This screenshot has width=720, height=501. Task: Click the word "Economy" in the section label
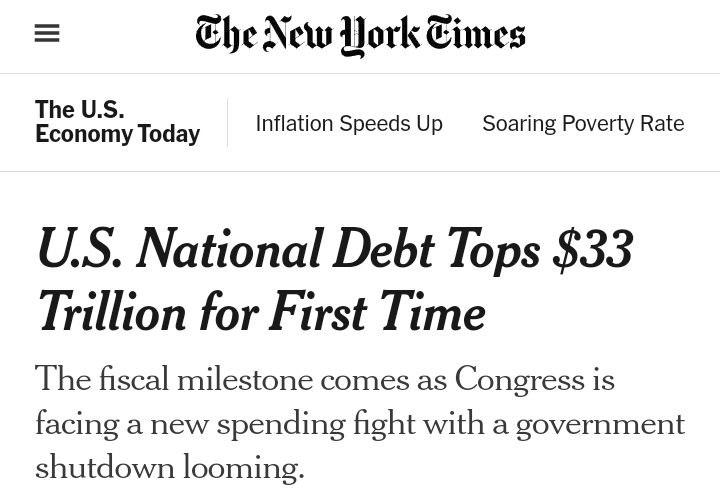click(80, 134)
